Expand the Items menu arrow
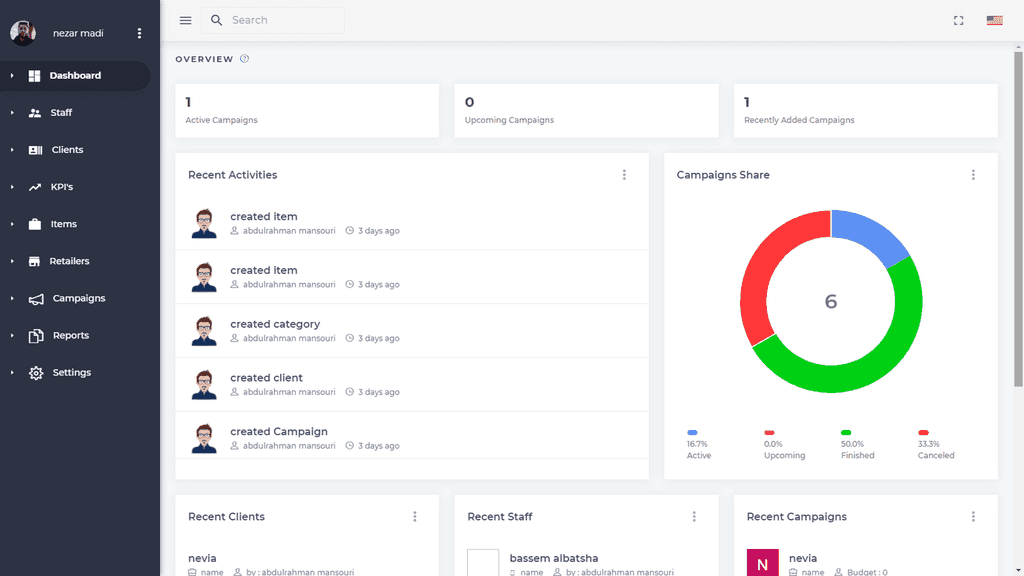 (12, 224)
